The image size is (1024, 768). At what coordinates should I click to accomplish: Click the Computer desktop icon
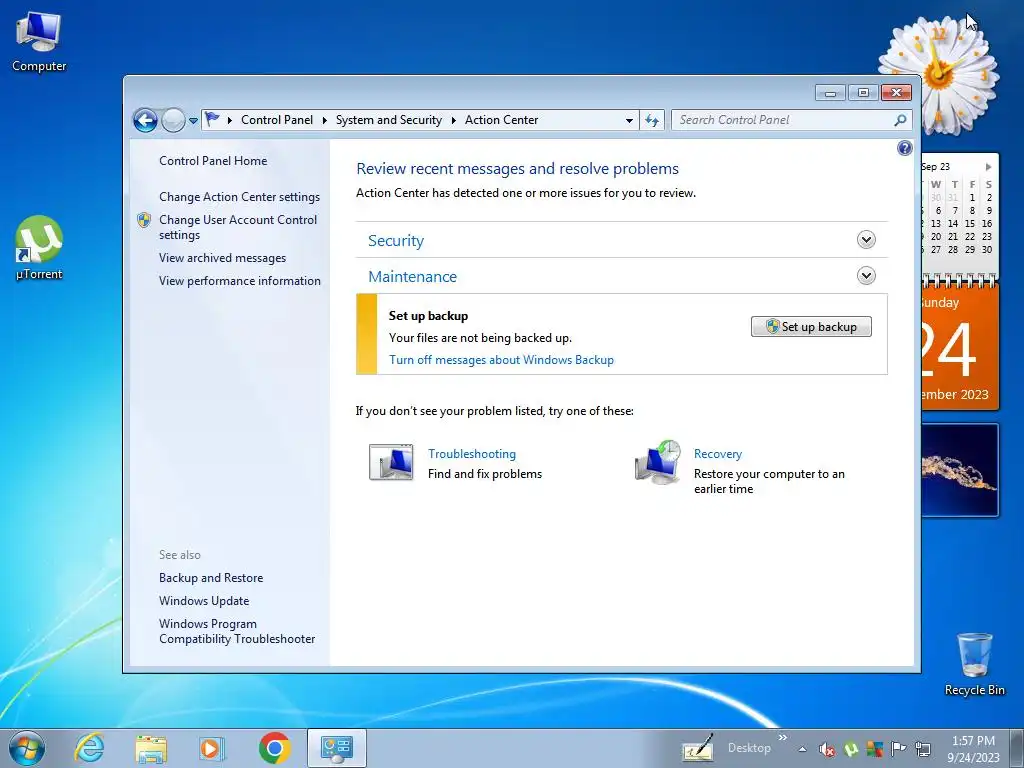tap(39, 42)
